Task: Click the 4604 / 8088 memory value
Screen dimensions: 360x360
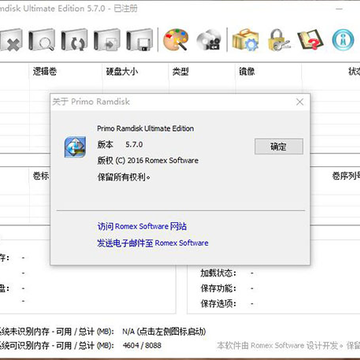Action: [x=142, y=345]
